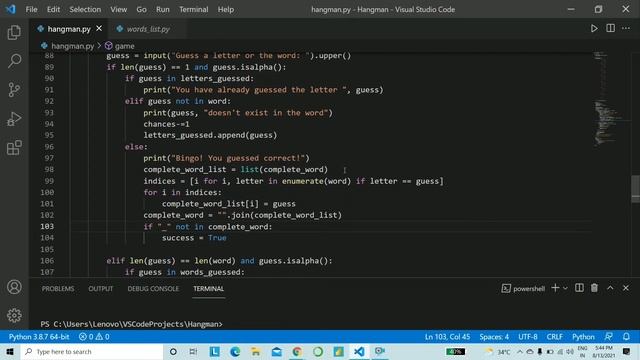The height and width of the screenshot is (360, 640).
Task: Close the terminal panel
Action: (626, 288)
